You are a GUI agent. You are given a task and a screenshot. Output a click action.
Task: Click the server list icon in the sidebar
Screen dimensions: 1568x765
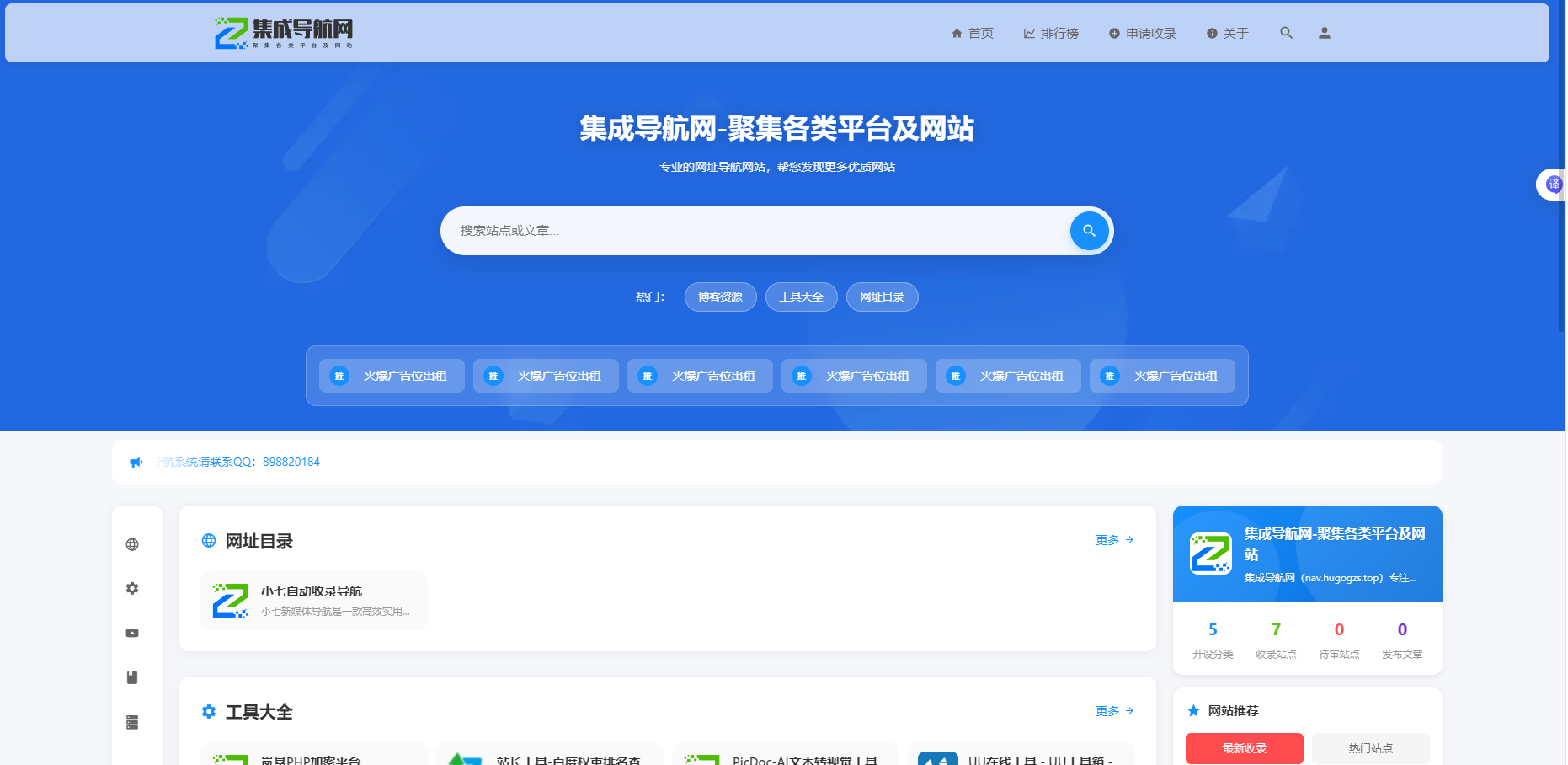[132, 722]
